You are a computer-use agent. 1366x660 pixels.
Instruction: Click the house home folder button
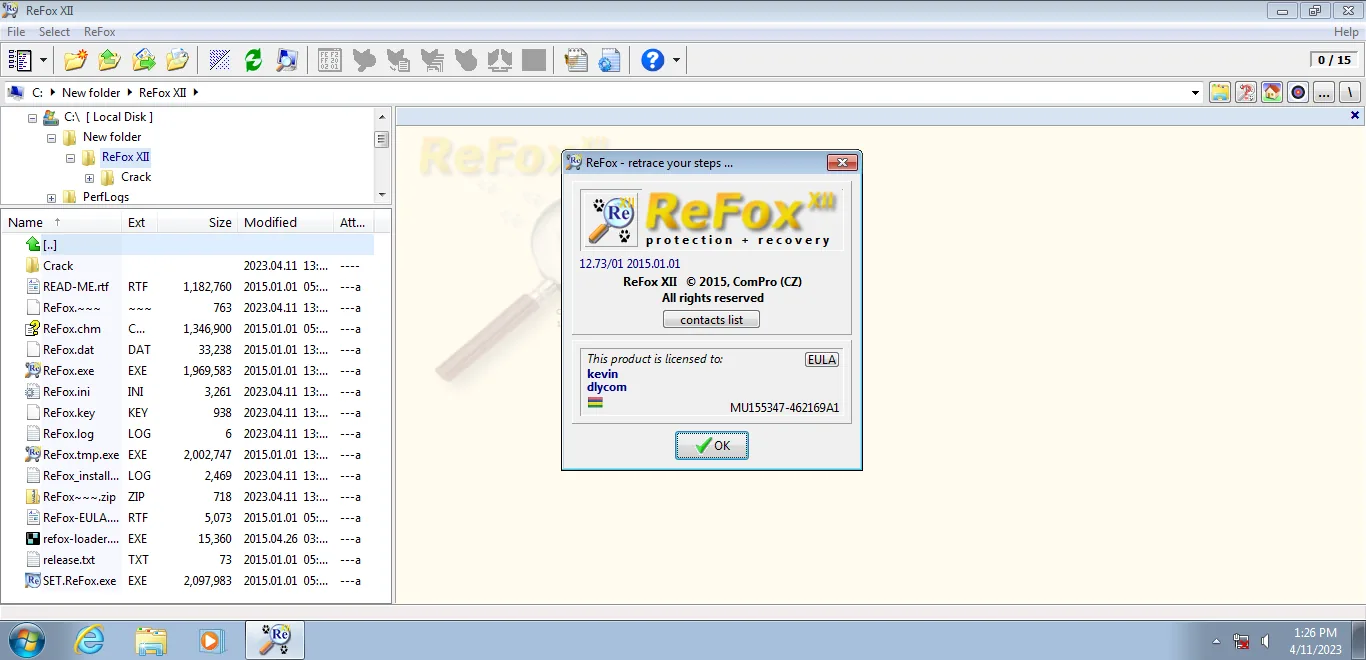tap(1272, 92)
